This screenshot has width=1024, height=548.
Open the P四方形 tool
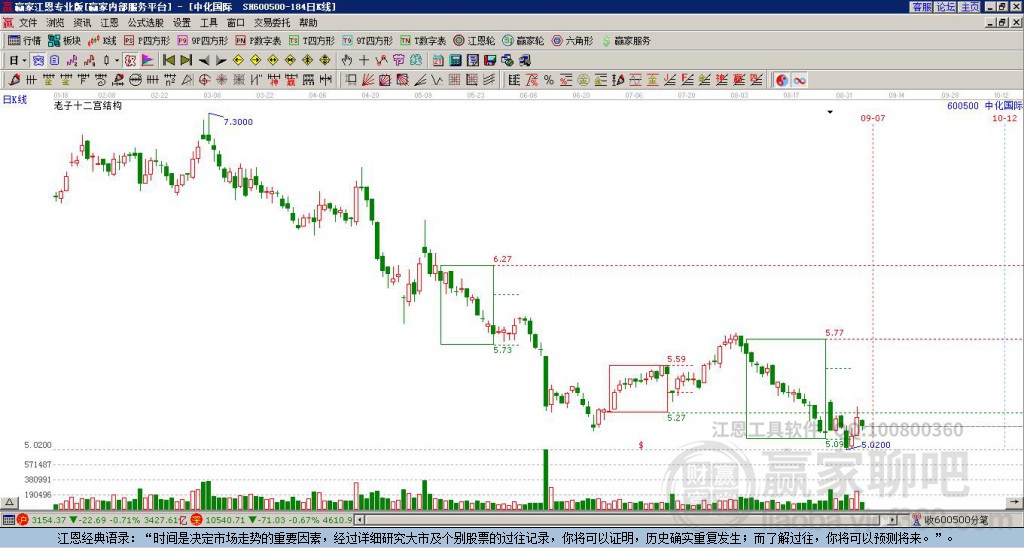click(147, 40)
